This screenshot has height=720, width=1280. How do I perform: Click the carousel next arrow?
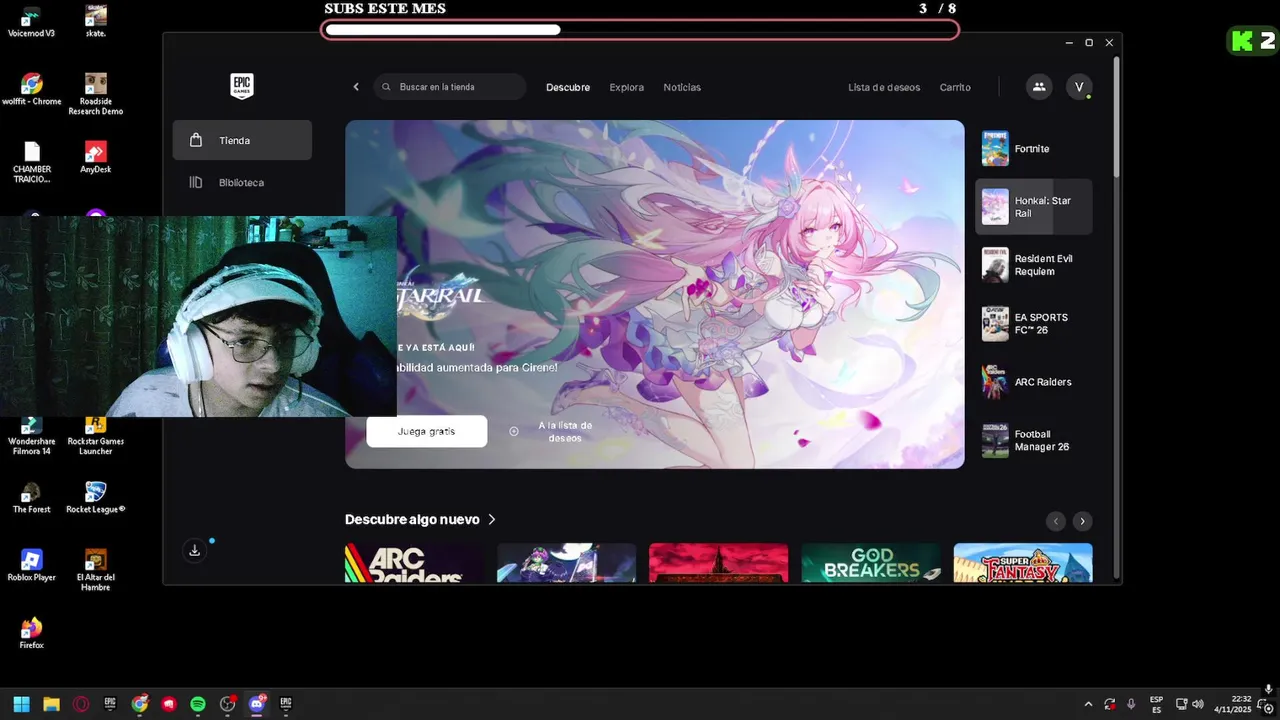pyautogui.click(x=1082, y=521)
